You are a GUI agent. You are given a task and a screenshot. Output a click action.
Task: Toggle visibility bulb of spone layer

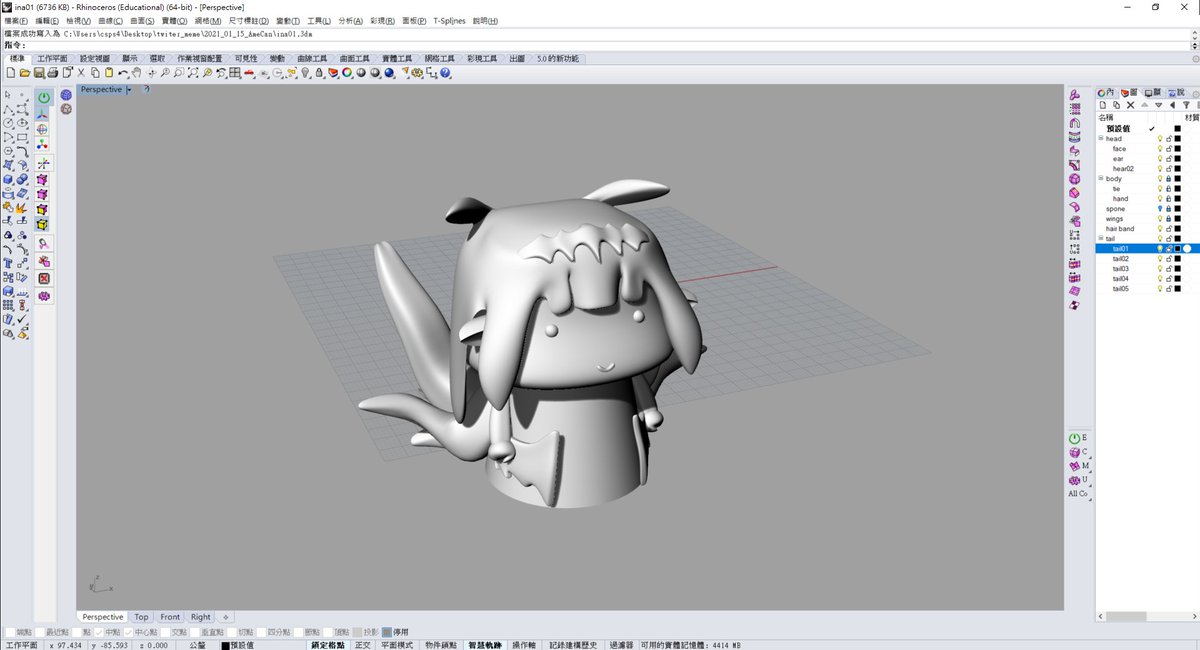click(x=1160, y=209)
